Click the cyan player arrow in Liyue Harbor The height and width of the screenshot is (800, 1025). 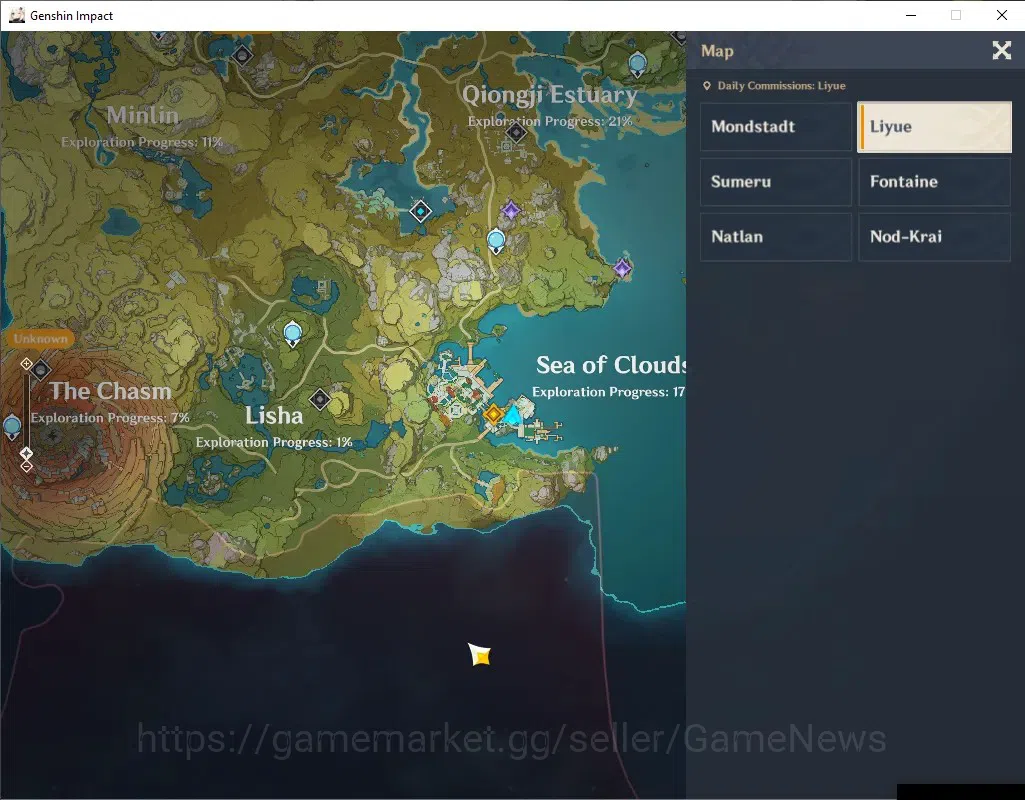[x=513, y=414]
